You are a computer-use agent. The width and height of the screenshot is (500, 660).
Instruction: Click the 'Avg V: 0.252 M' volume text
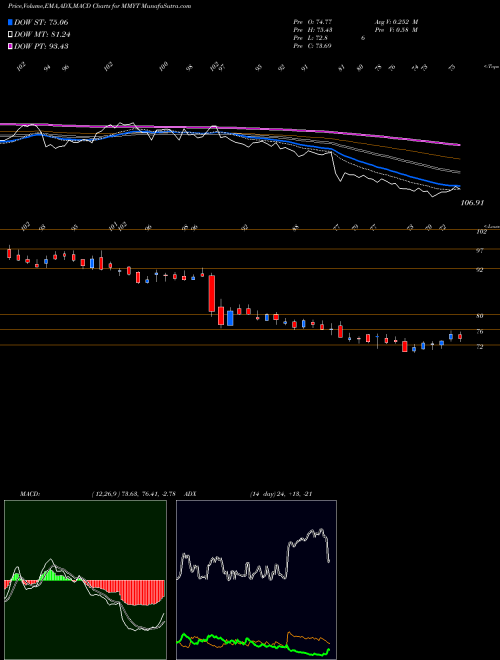pos(395,22)
